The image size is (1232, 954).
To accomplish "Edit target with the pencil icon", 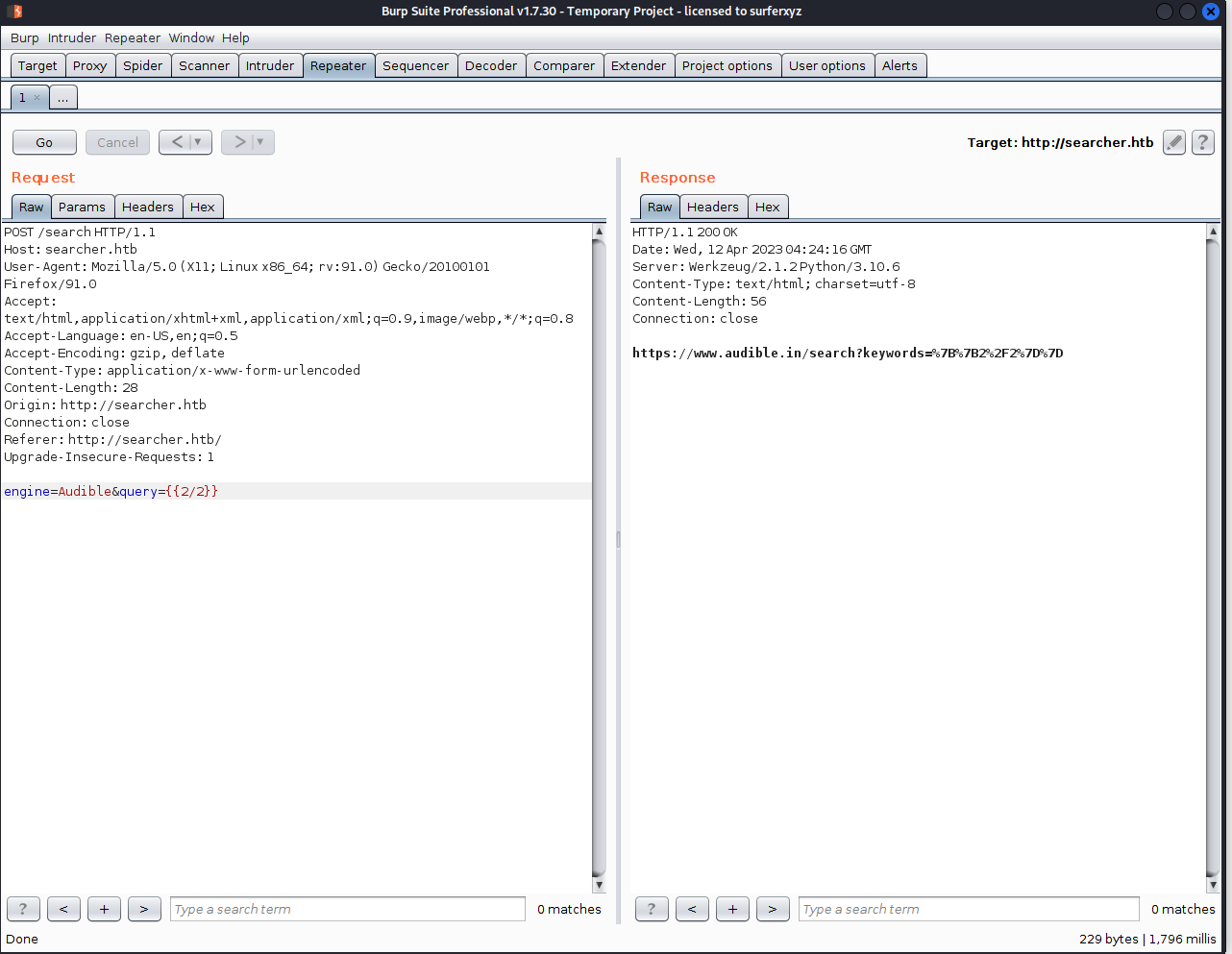I will [1173, 142].
